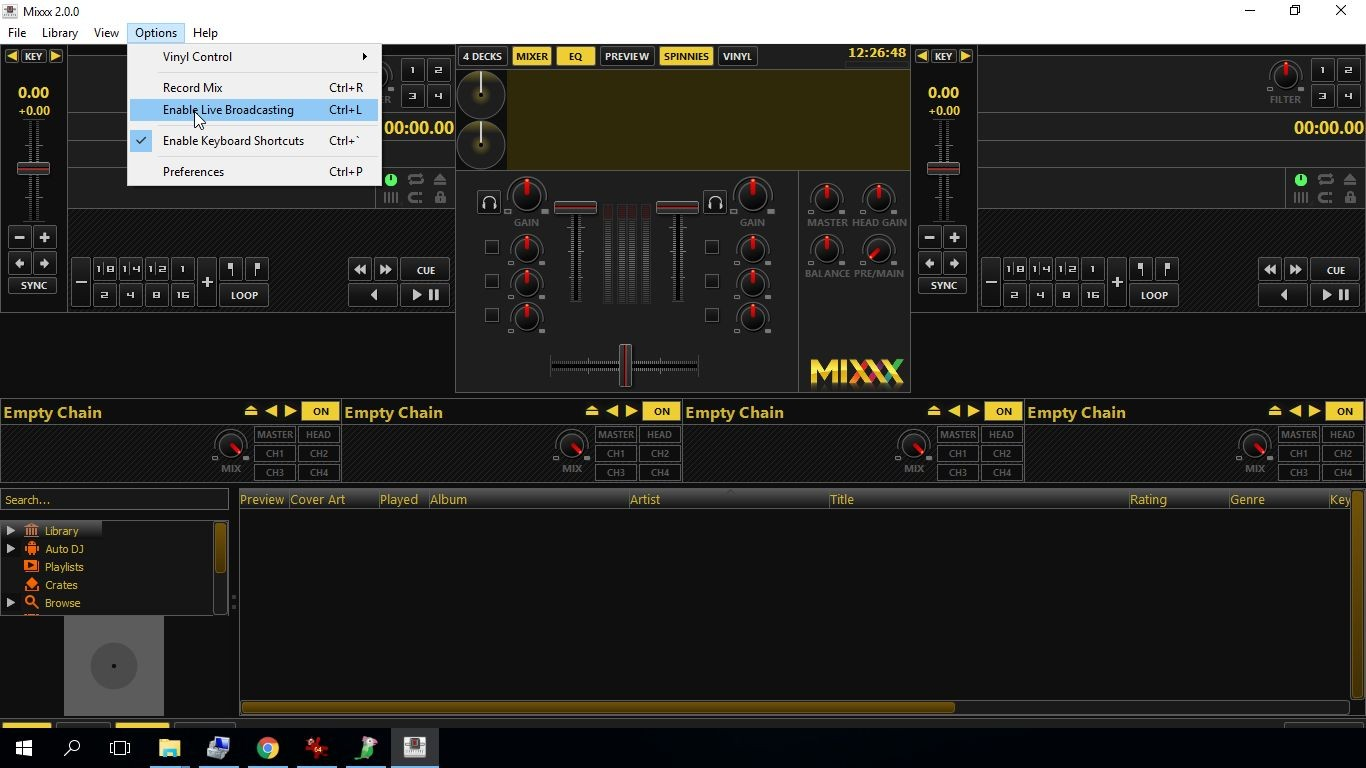The width and height of the screenshot is (1366, 768).
Task: Open the View menu
Action: [x=106, y=33]
